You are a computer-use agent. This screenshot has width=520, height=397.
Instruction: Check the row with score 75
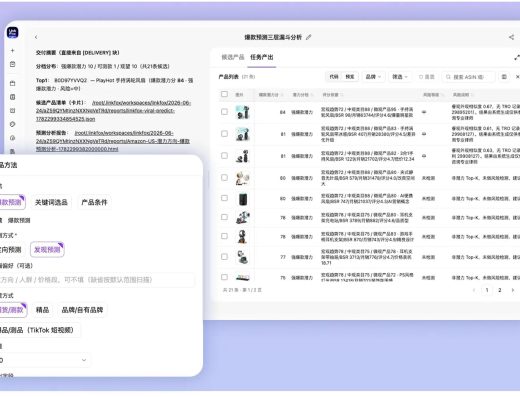[224, 277]
